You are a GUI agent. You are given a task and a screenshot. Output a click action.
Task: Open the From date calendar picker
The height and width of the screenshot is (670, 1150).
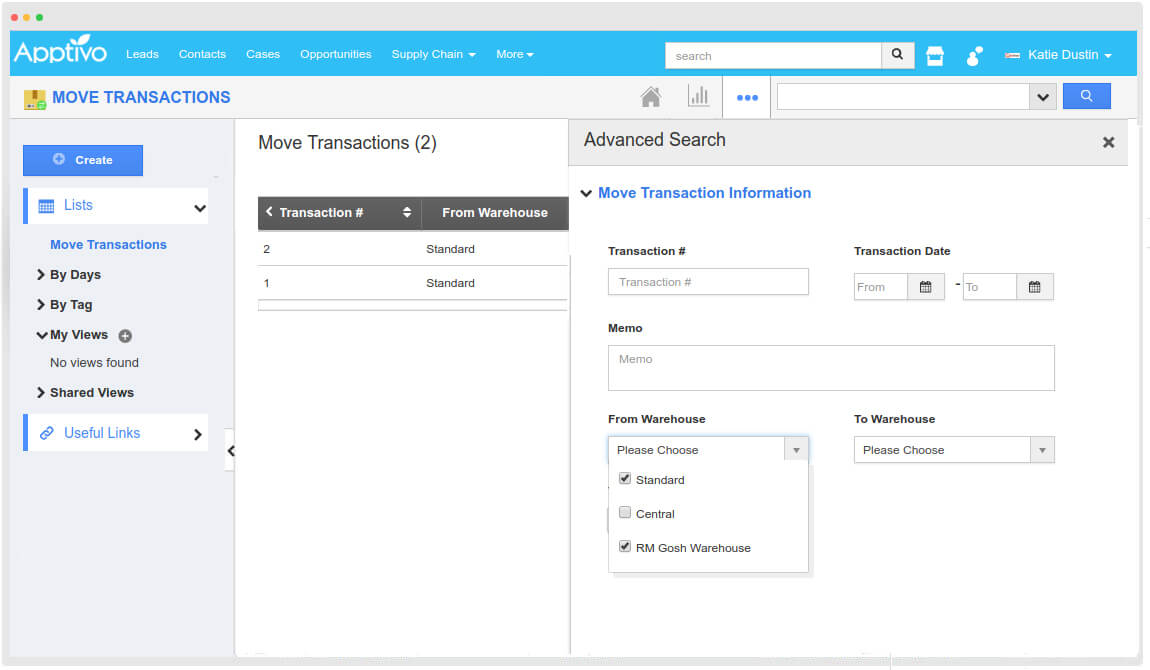[925, 287]
